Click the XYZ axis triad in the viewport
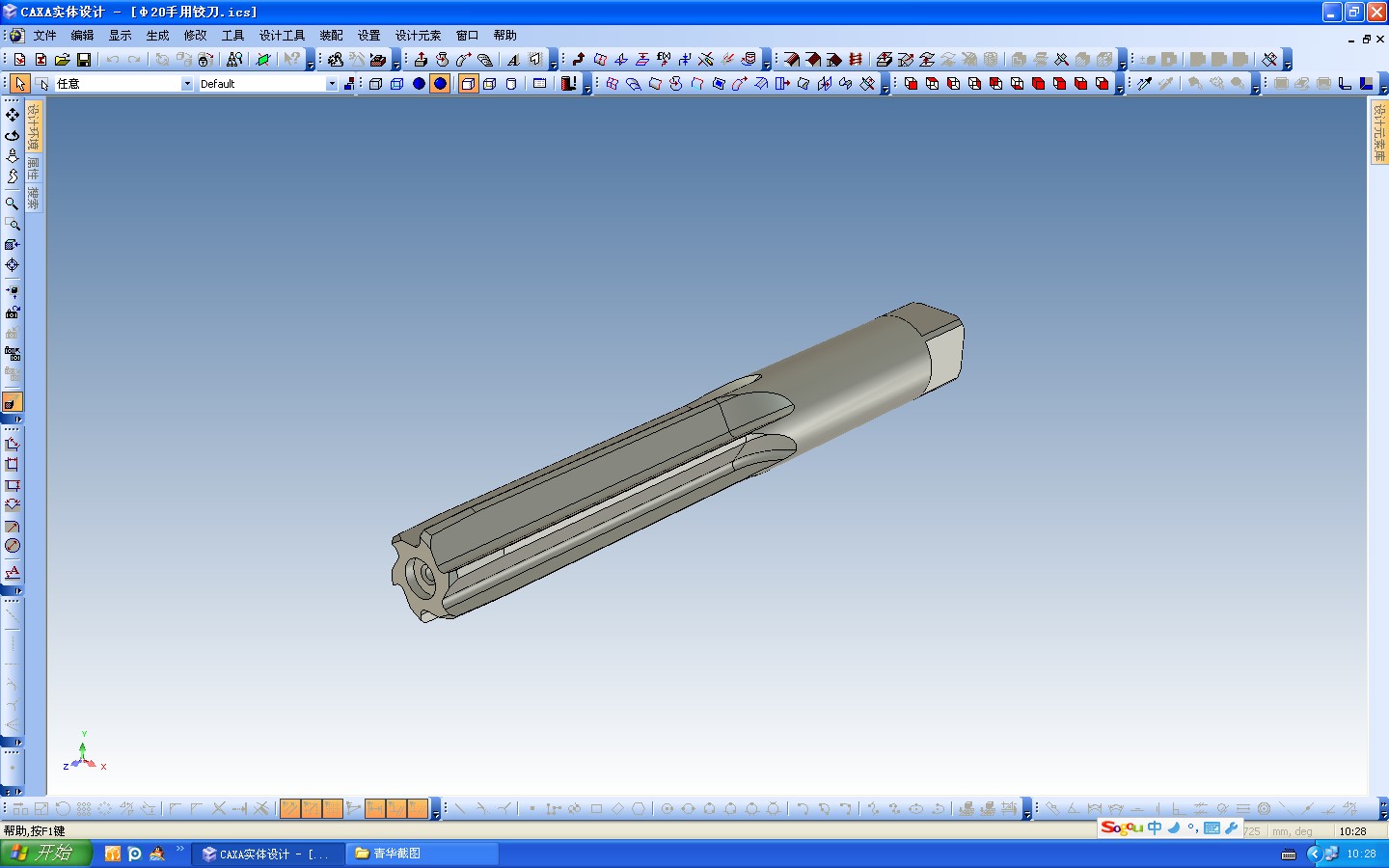 tap(85, 751)
